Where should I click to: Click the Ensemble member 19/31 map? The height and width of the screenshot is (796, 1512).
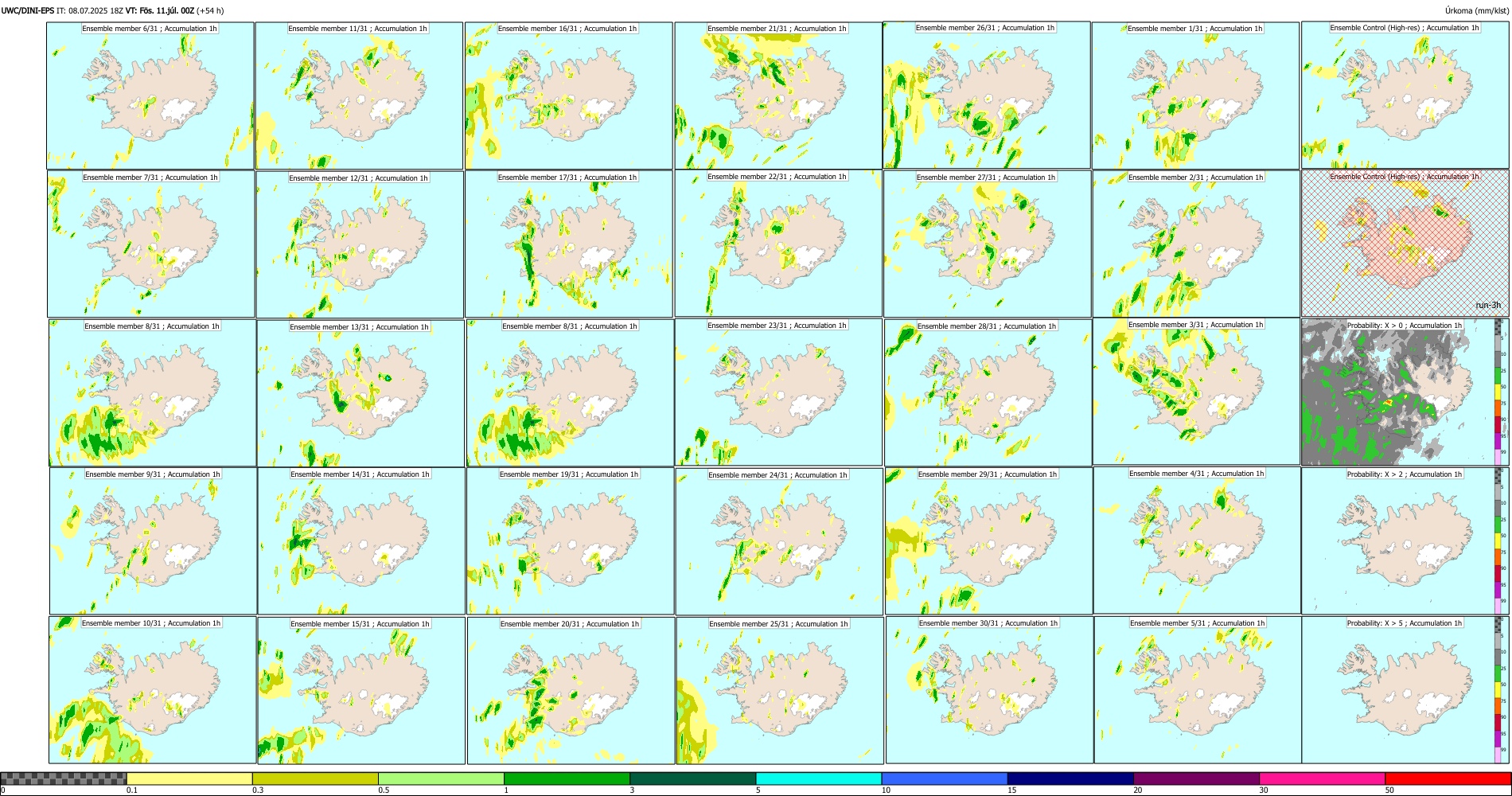click(x=570, y=541)
